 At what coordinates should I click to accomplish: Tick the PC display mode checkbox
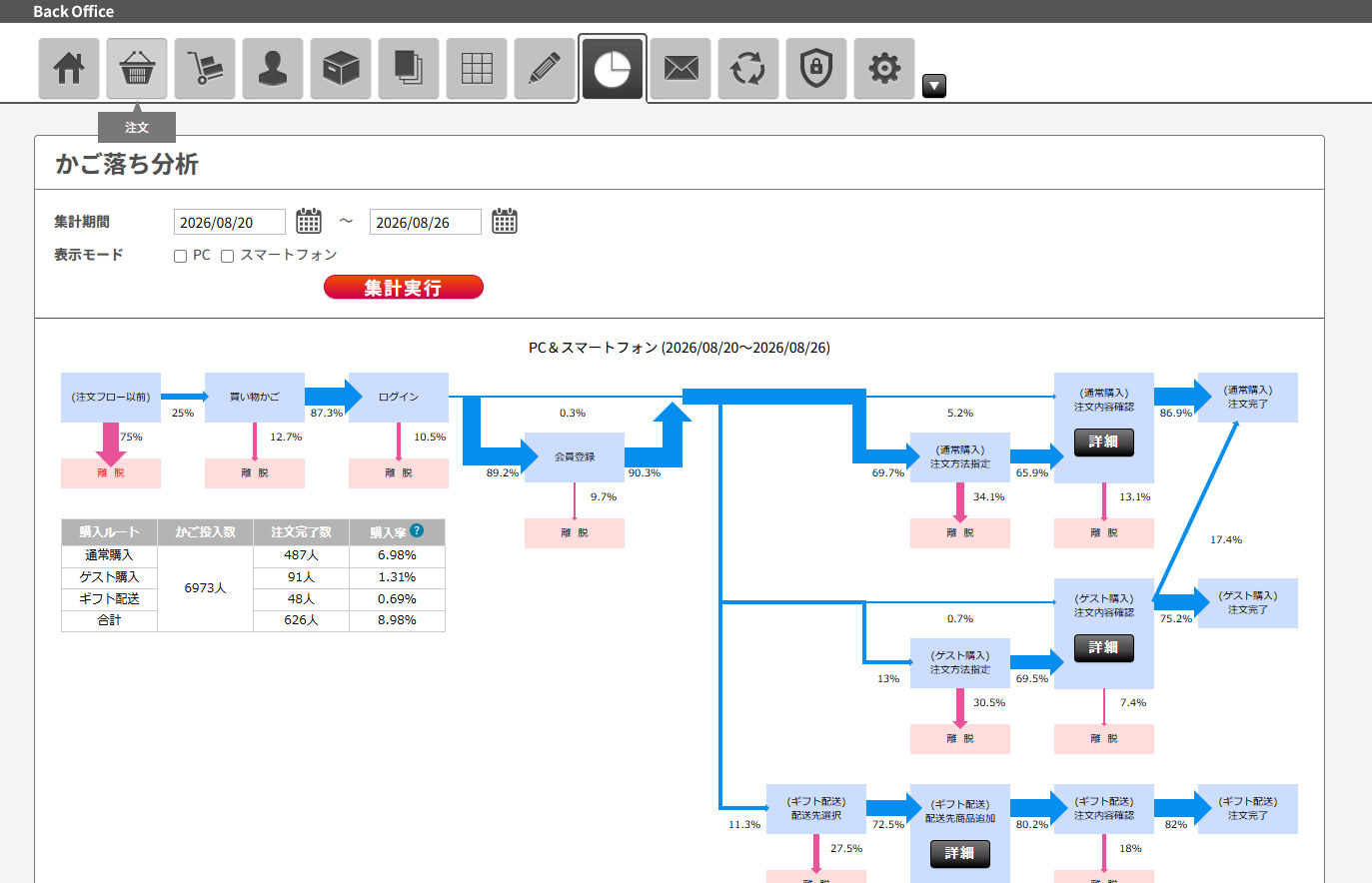[181, 257]
